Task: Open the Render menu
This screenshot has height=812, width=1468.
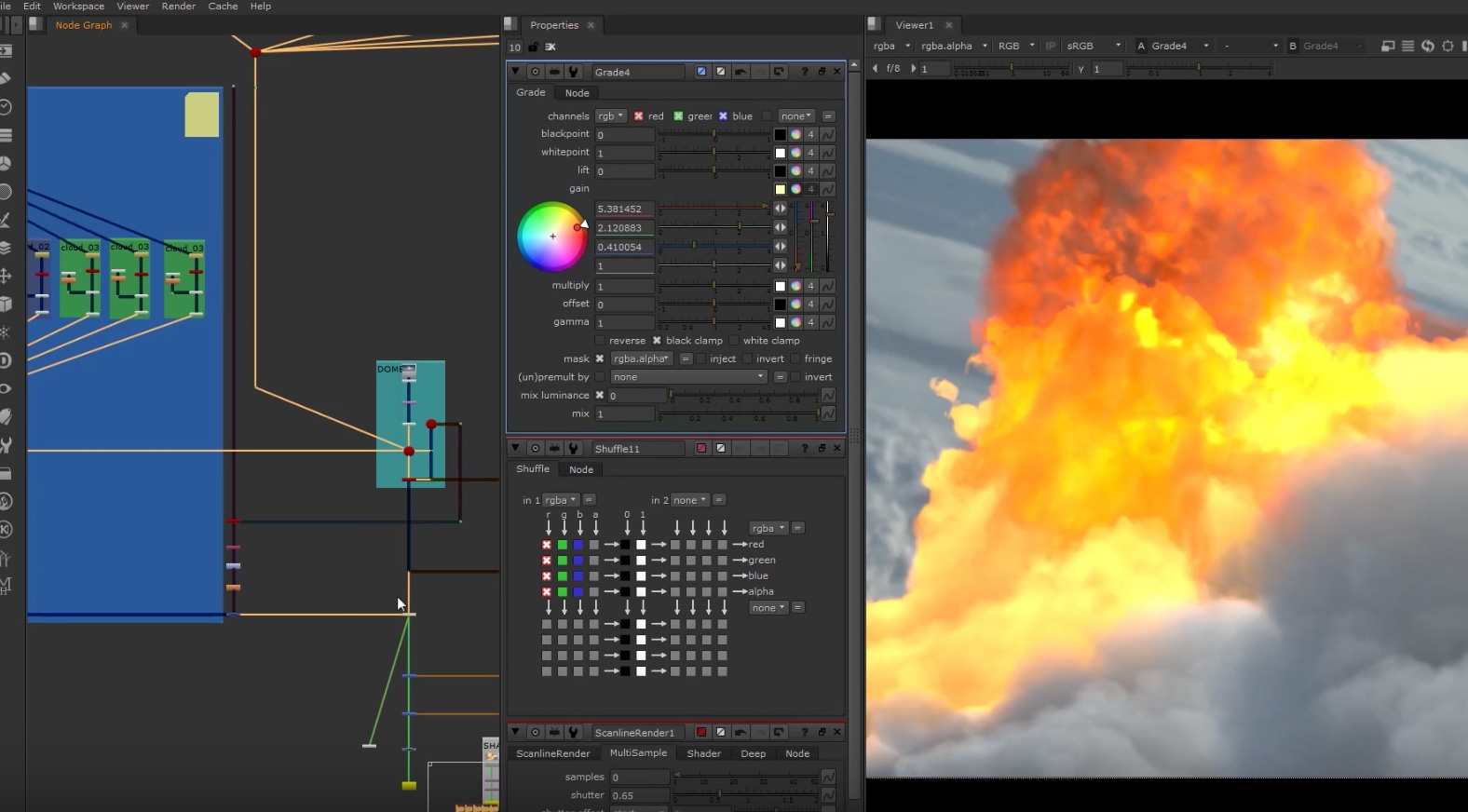Action: 178,6
